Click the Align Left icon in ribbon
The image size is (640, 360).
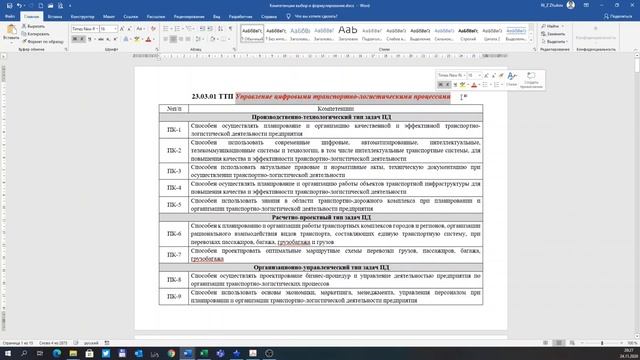click(x=166, y=39)
